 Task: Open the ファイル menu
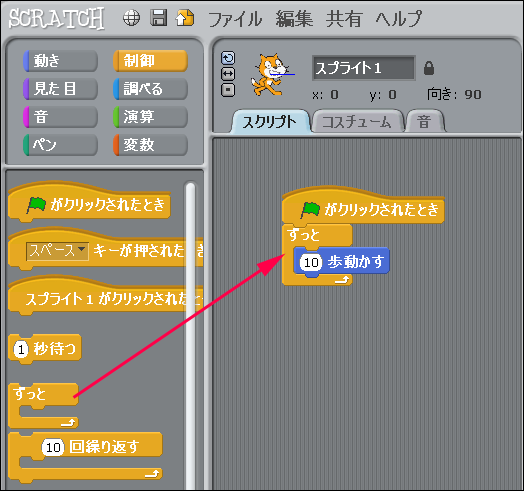[x=235, y=18]
